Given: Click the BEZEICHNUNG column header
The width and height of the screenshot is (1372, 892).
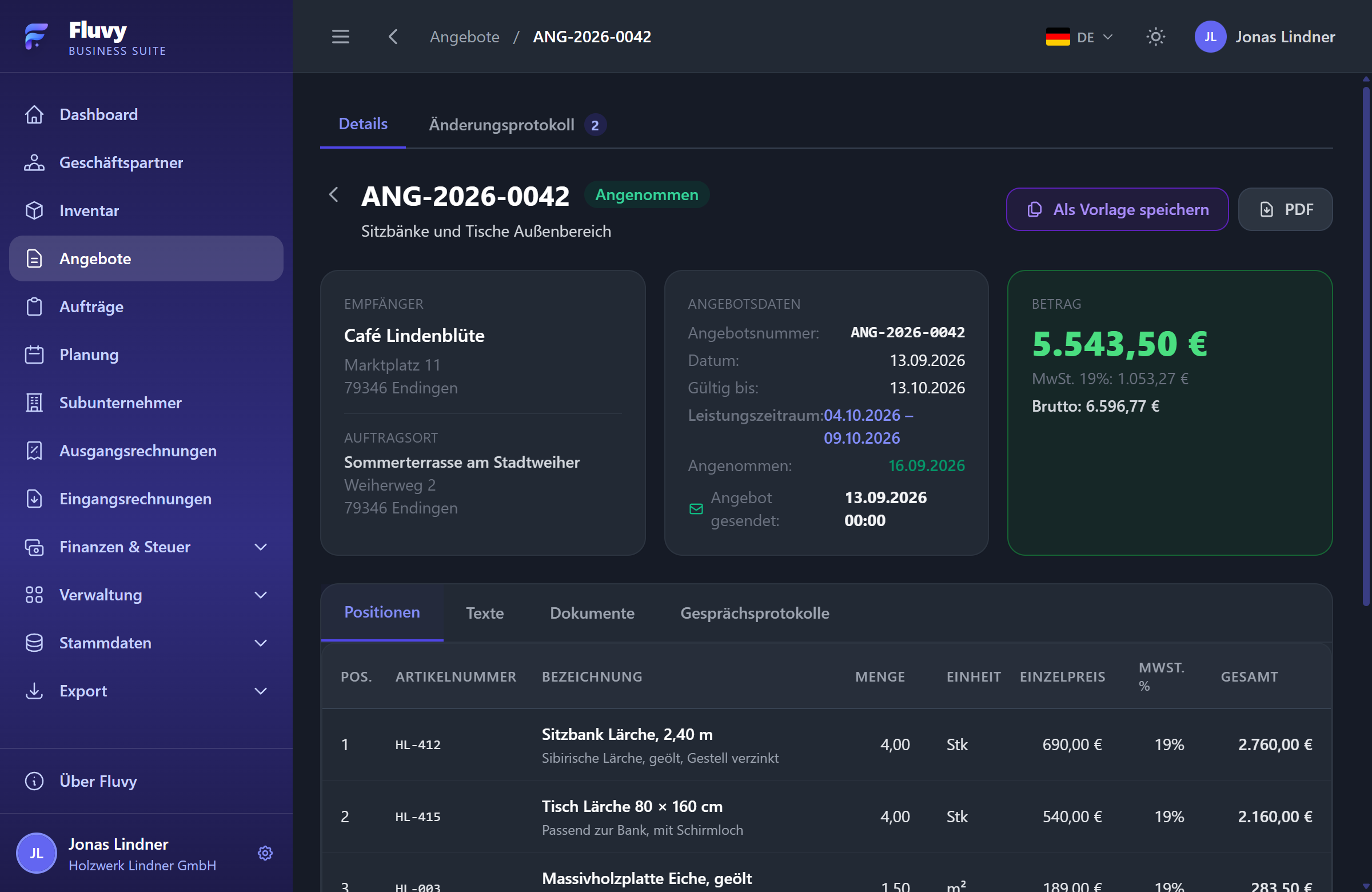Looking at the screenshot, I should point(592,677).
